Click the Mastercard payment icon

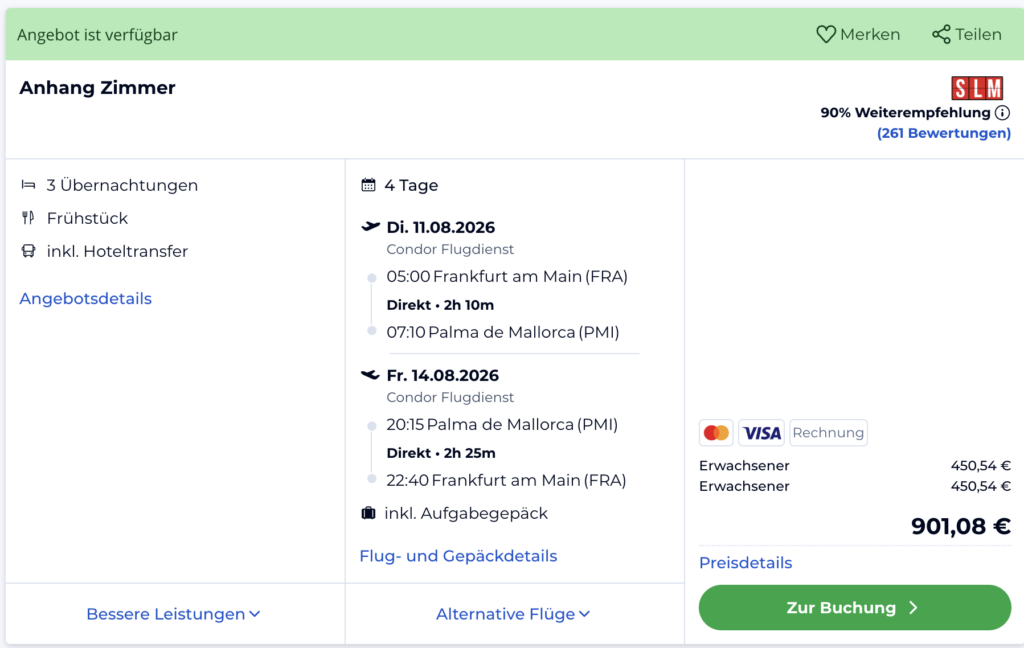point(716,433)
